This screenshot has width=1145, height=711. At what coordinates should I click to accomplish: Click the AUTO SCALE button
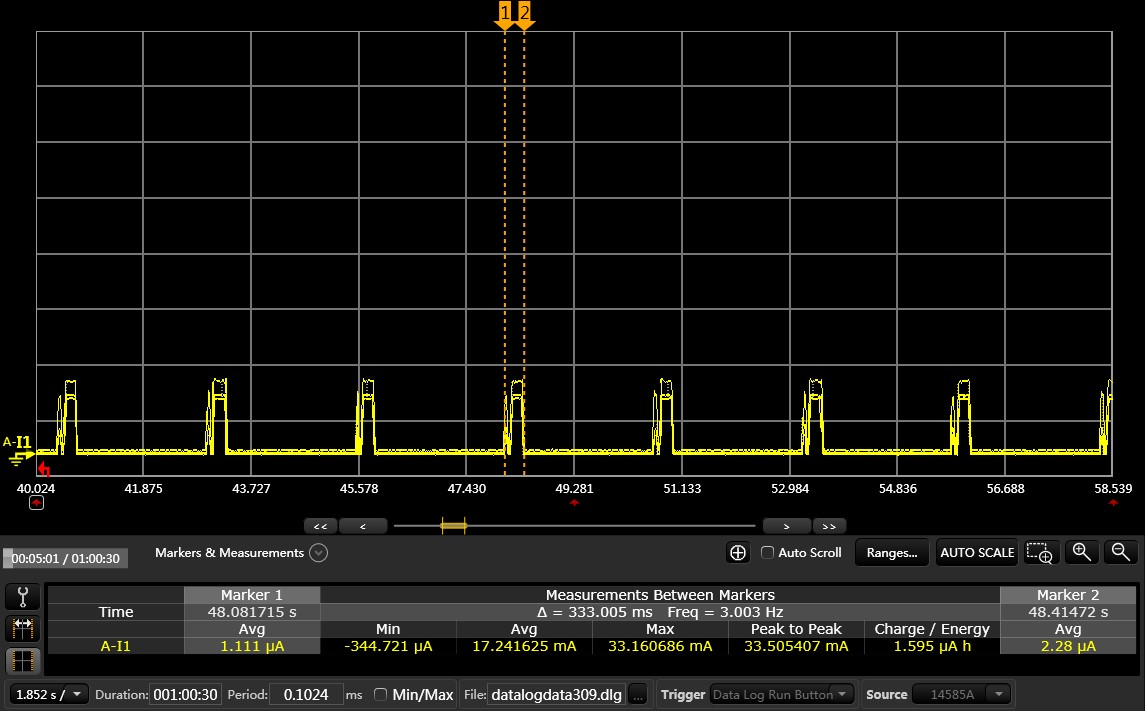tap(977, 553)
